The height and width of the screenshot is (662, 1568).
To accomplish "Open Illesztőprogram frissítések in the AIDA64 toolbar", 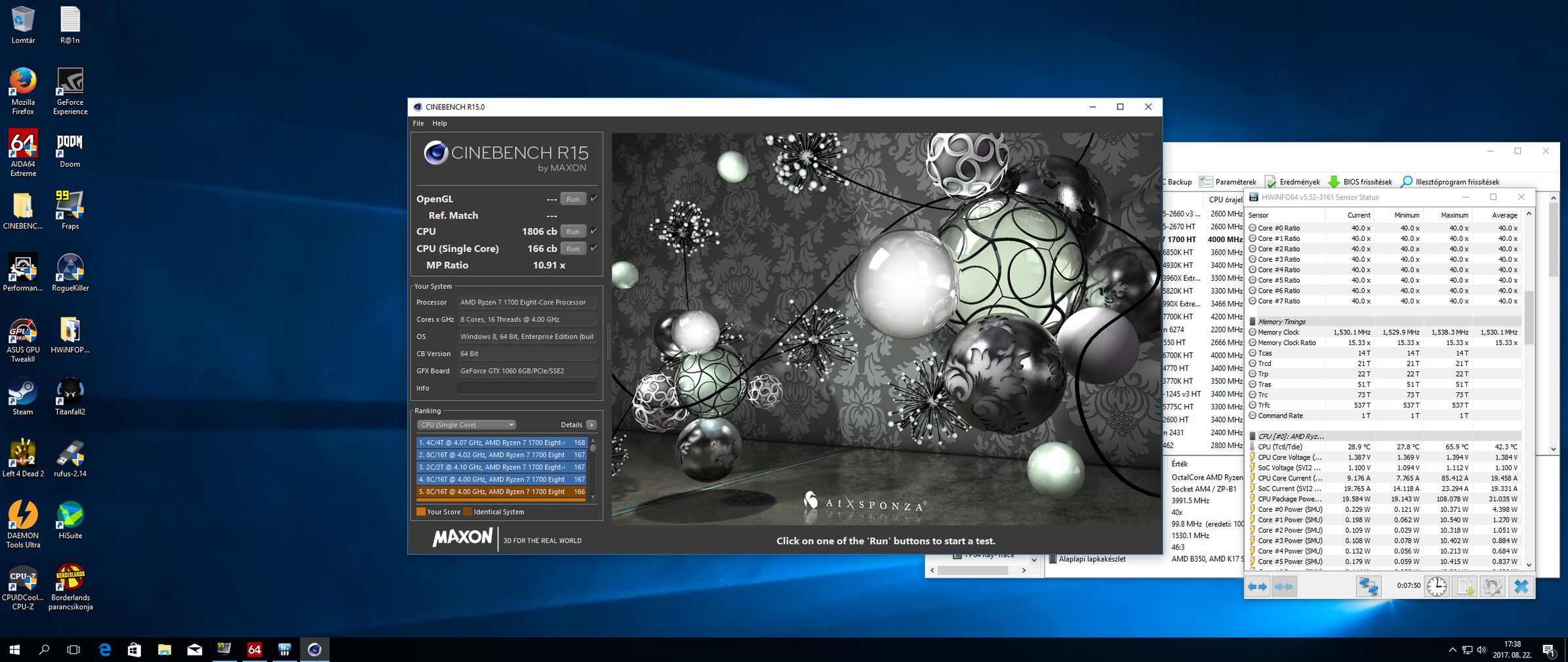I will point(1450,182).
